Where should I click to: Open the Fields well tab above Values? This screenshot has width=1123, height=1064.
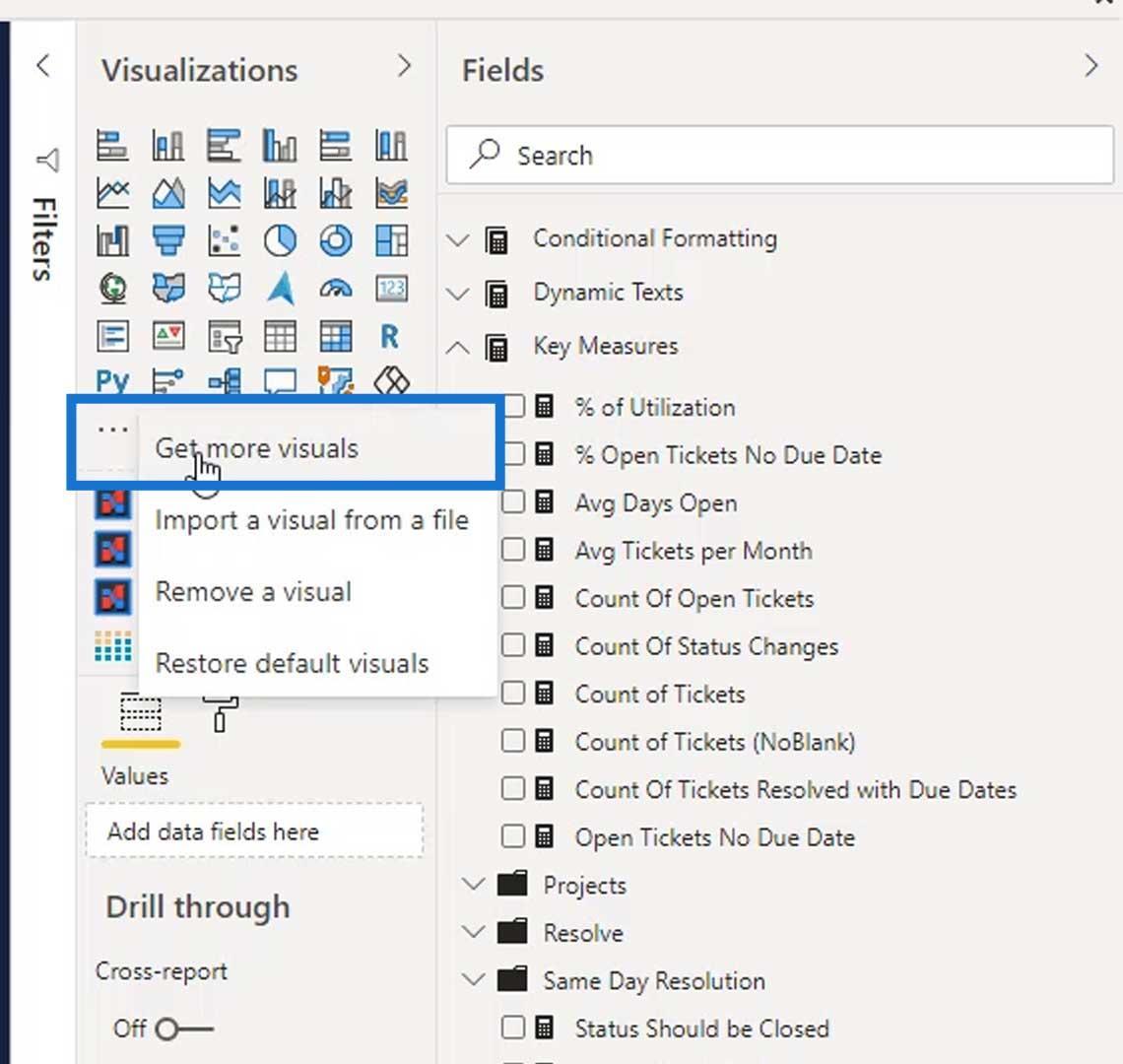tap(140, 713)
